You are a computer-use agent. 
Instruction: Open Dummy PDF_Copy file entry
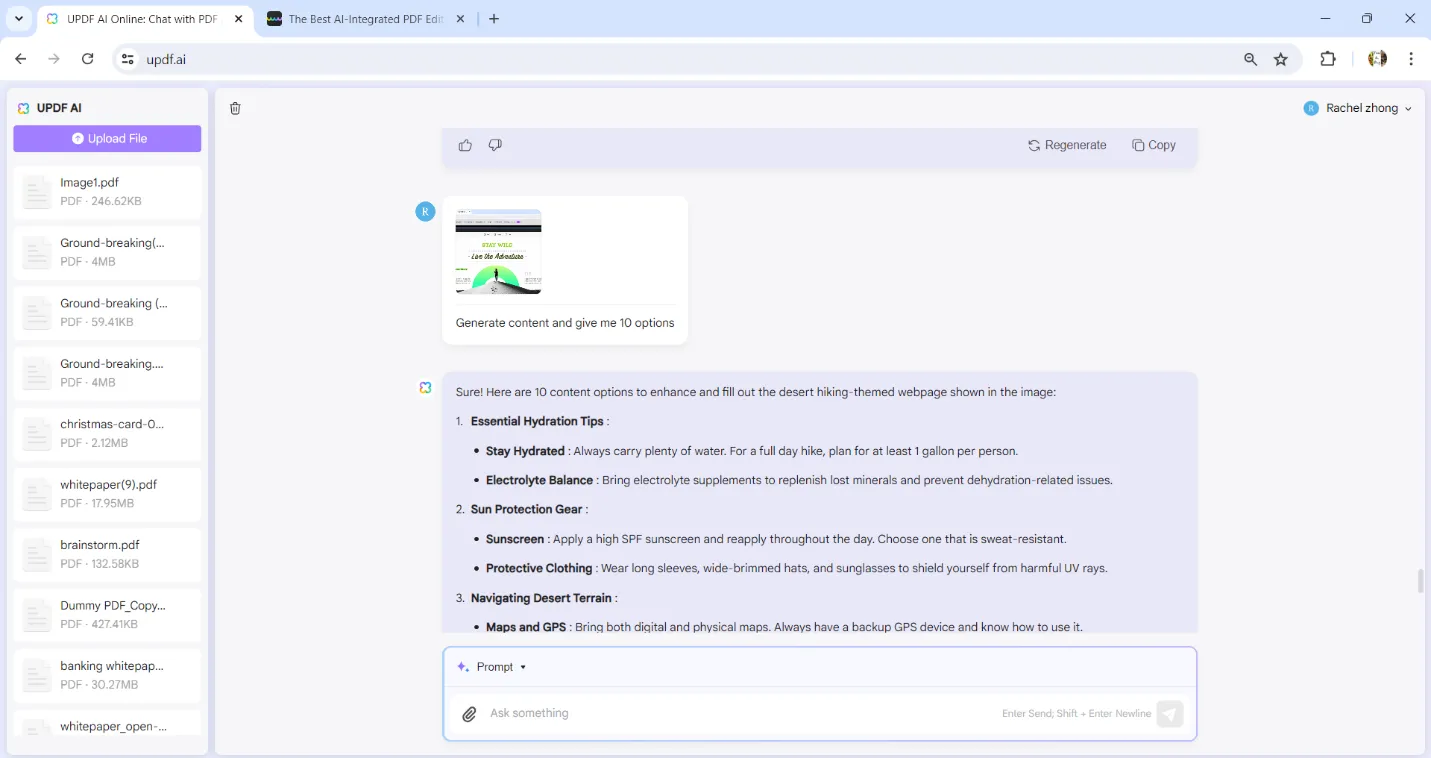click(x=107, y=615)
